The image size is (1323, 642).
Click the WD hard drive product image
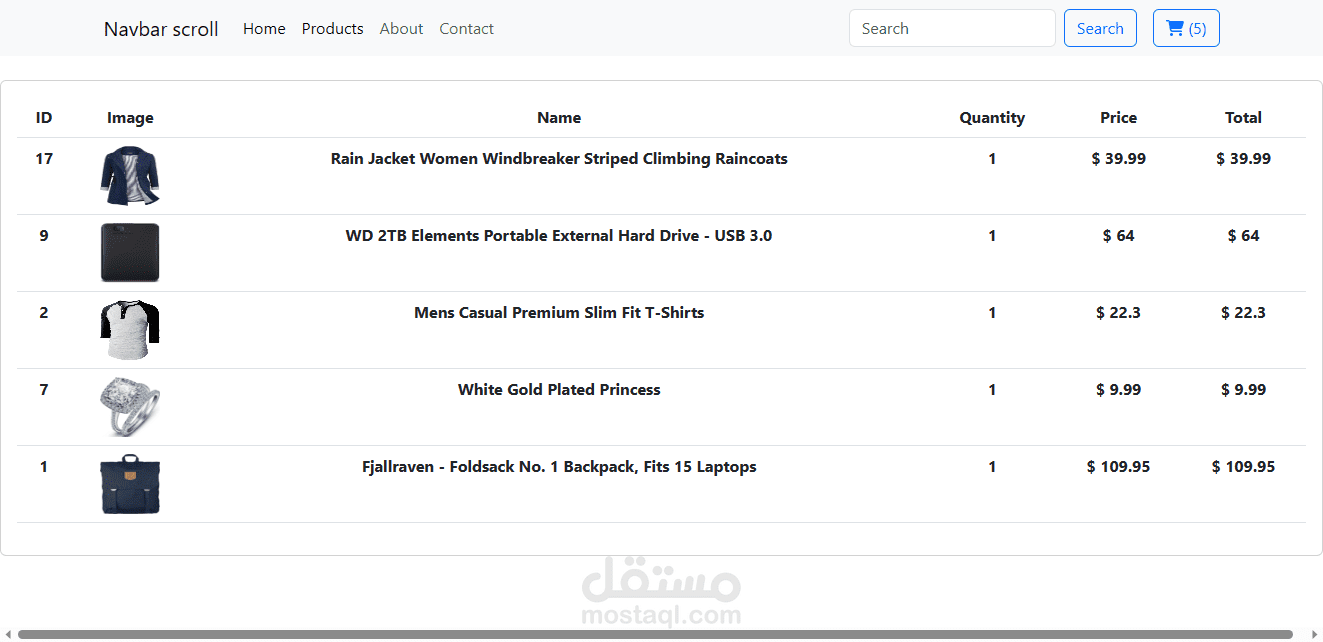coord(130,253)
